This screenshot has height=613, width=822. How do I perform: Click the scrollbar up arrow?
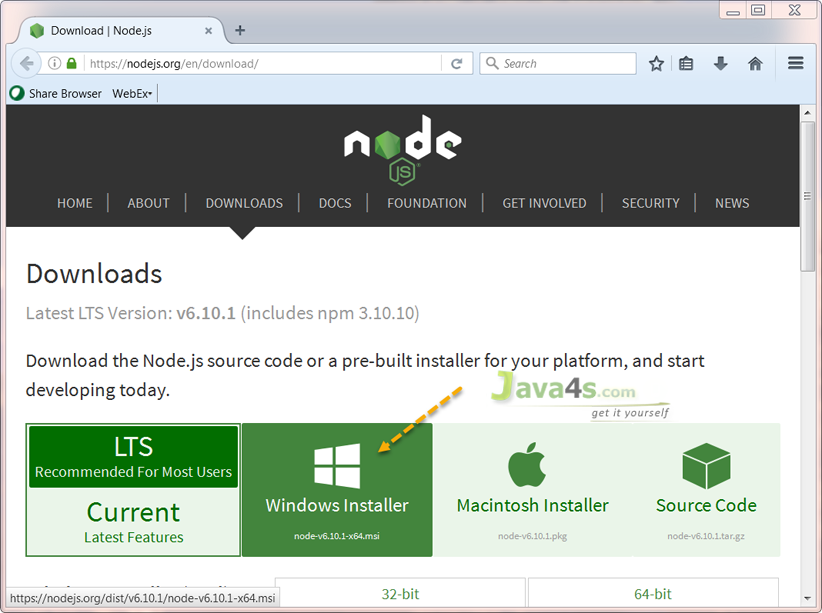click(807, 113)
